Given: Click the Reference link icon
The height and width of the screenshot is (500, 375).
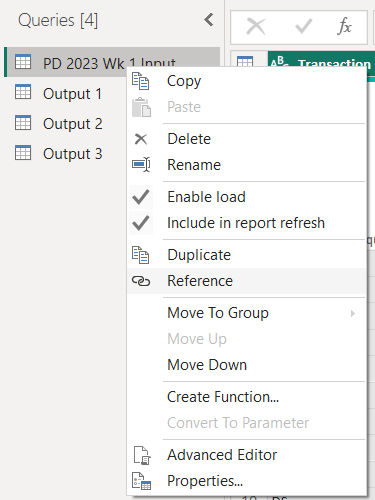Looking at the screenshot, I should point(141,281).
